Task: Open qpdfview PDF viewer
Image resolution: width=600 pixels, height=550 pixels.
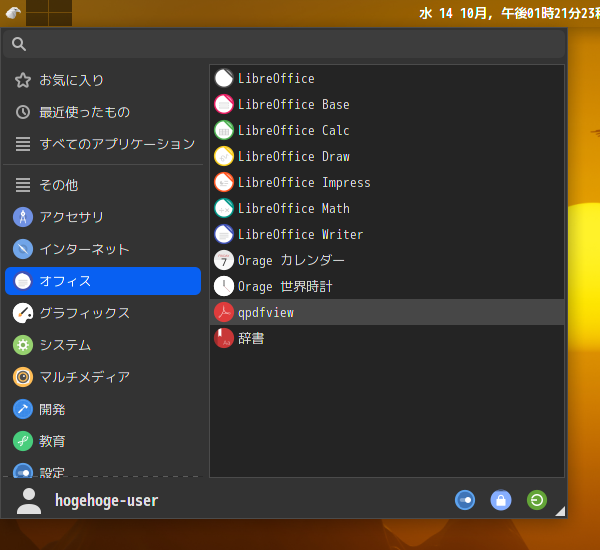Action: point(387,313)
